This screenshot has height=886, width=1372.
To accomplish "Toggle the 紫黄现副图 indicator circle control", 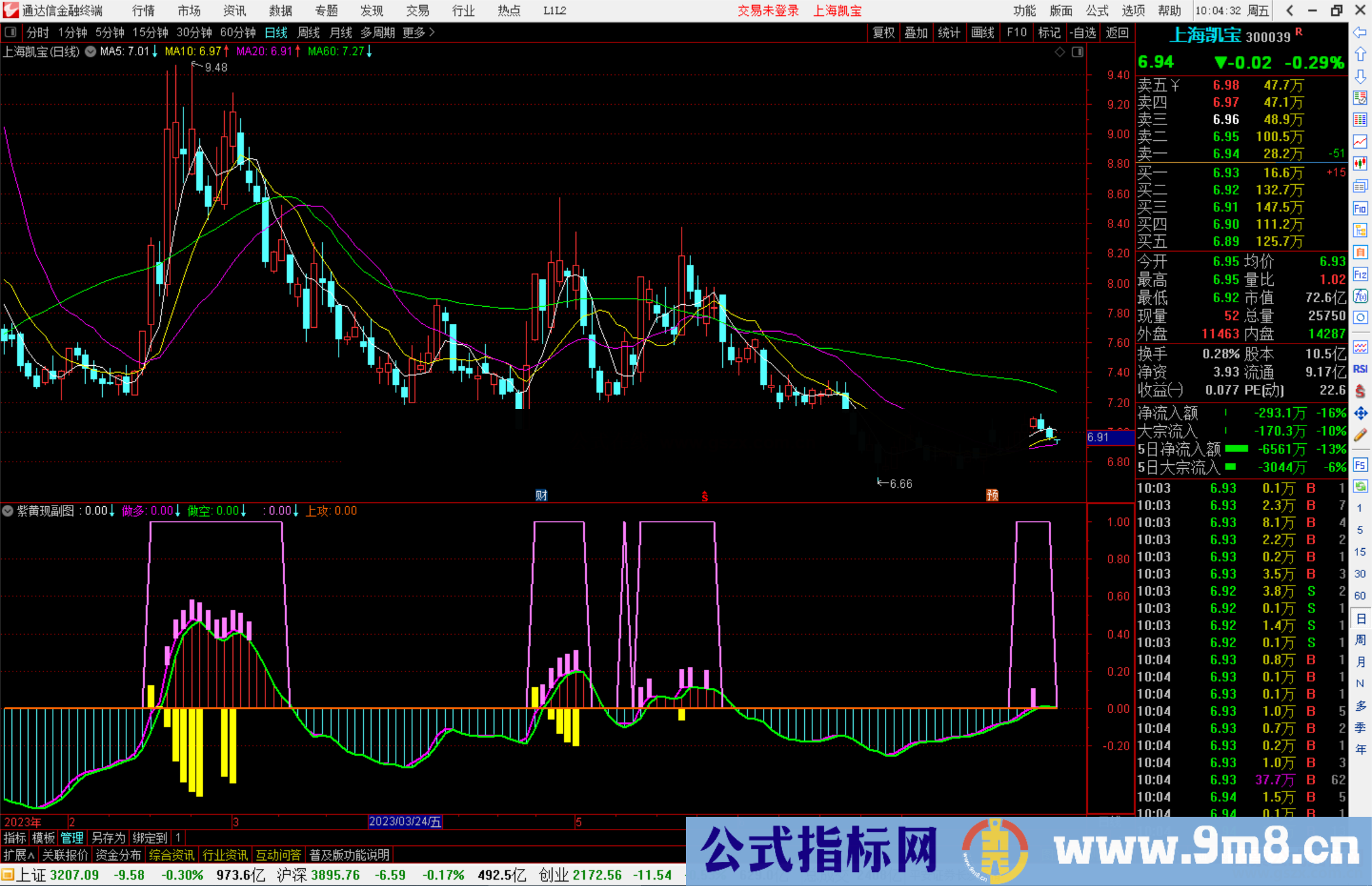I will tap(8, 511).
